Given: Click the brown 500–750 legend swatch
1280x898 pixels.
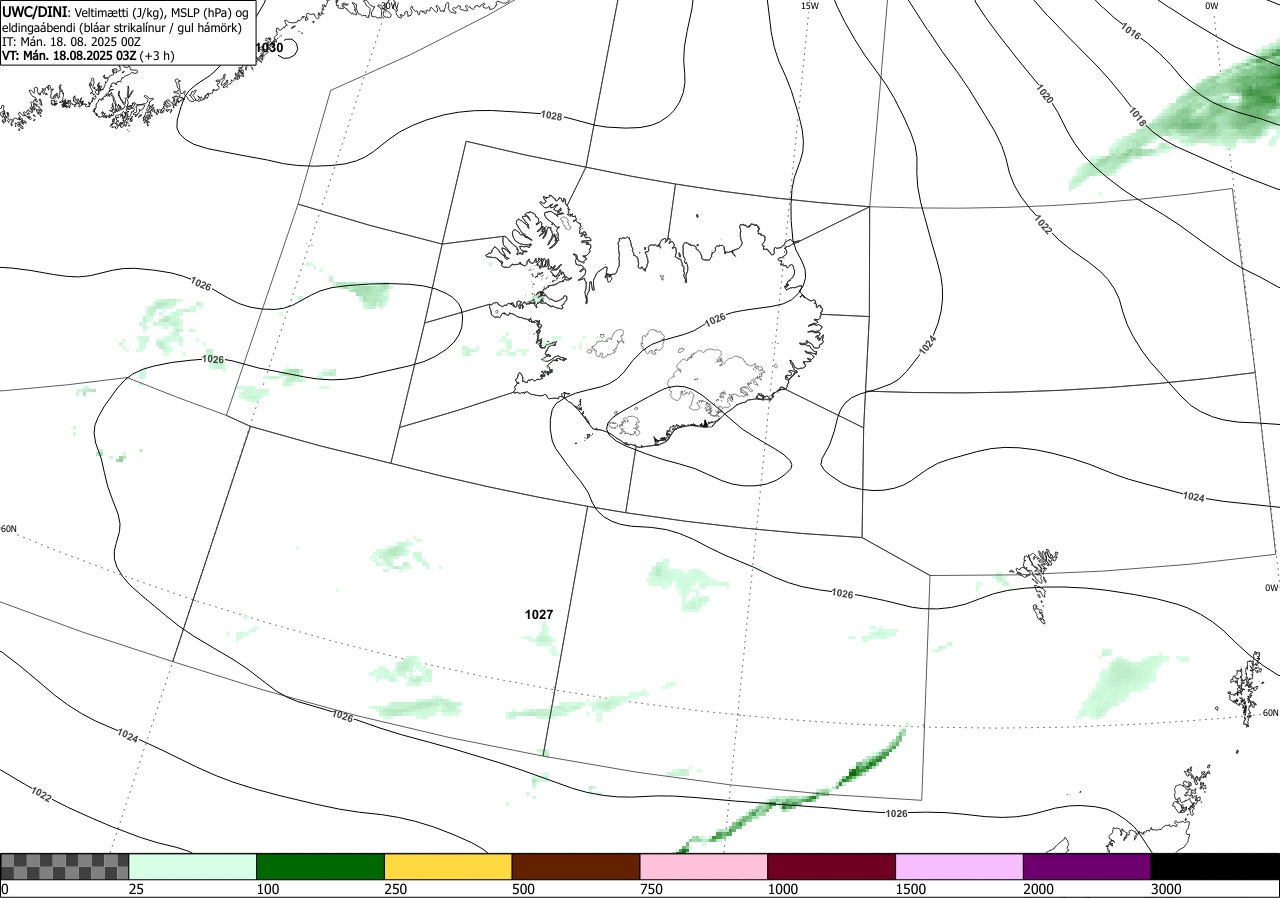Looking at the screenshot, I should pos(576,866).
